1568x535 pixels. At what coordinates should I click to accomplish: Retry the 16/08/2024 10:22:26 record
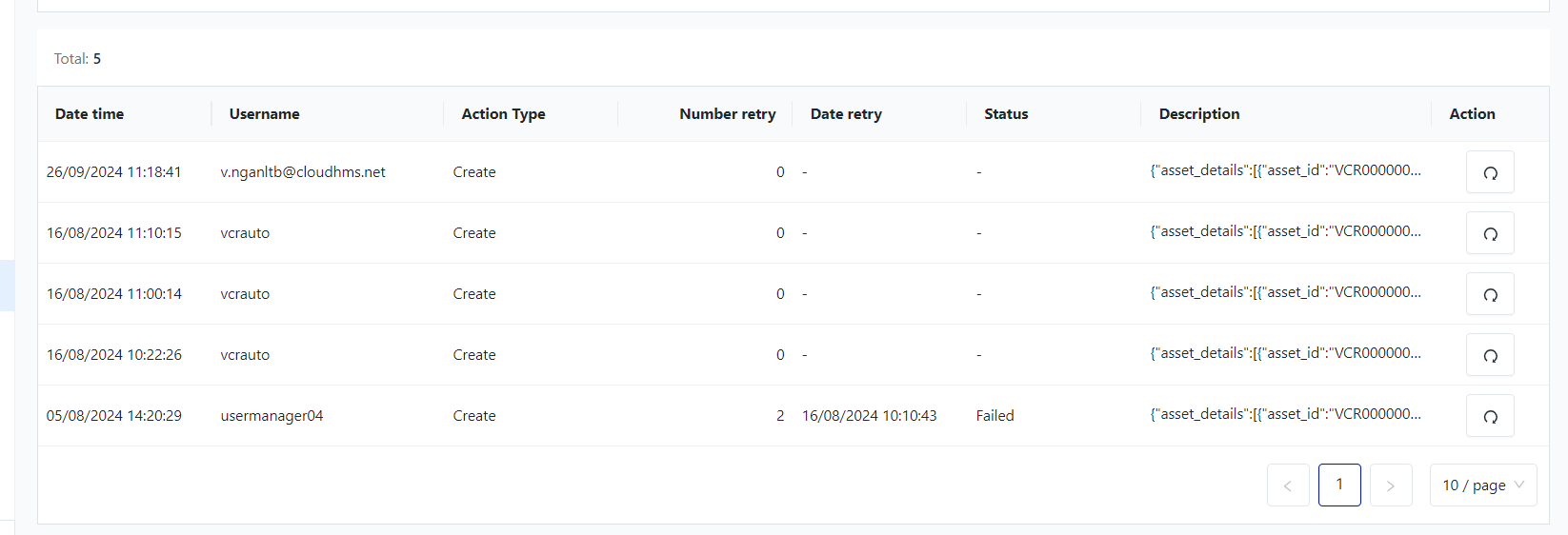pyautogui.click(x=1490, y=355)
